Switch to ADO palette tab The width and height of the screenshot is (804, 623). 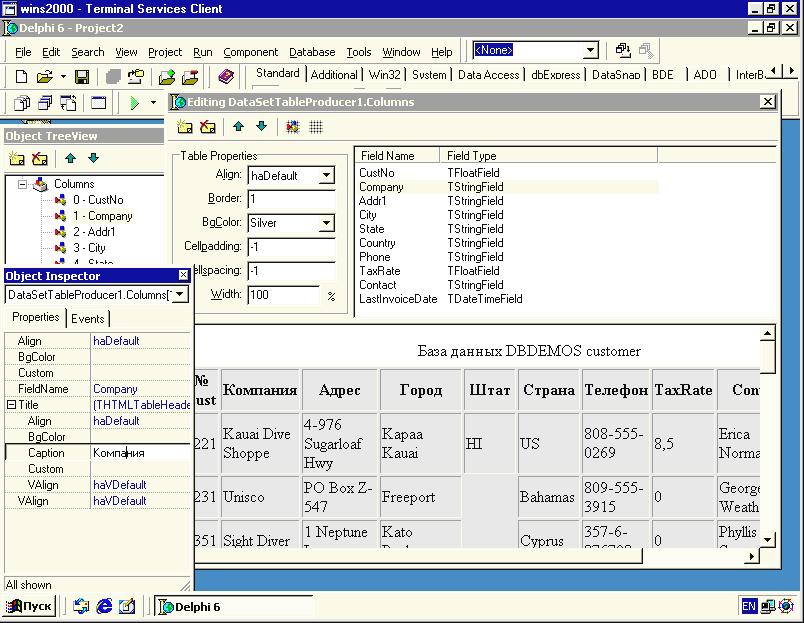click(x=705, y=75)
